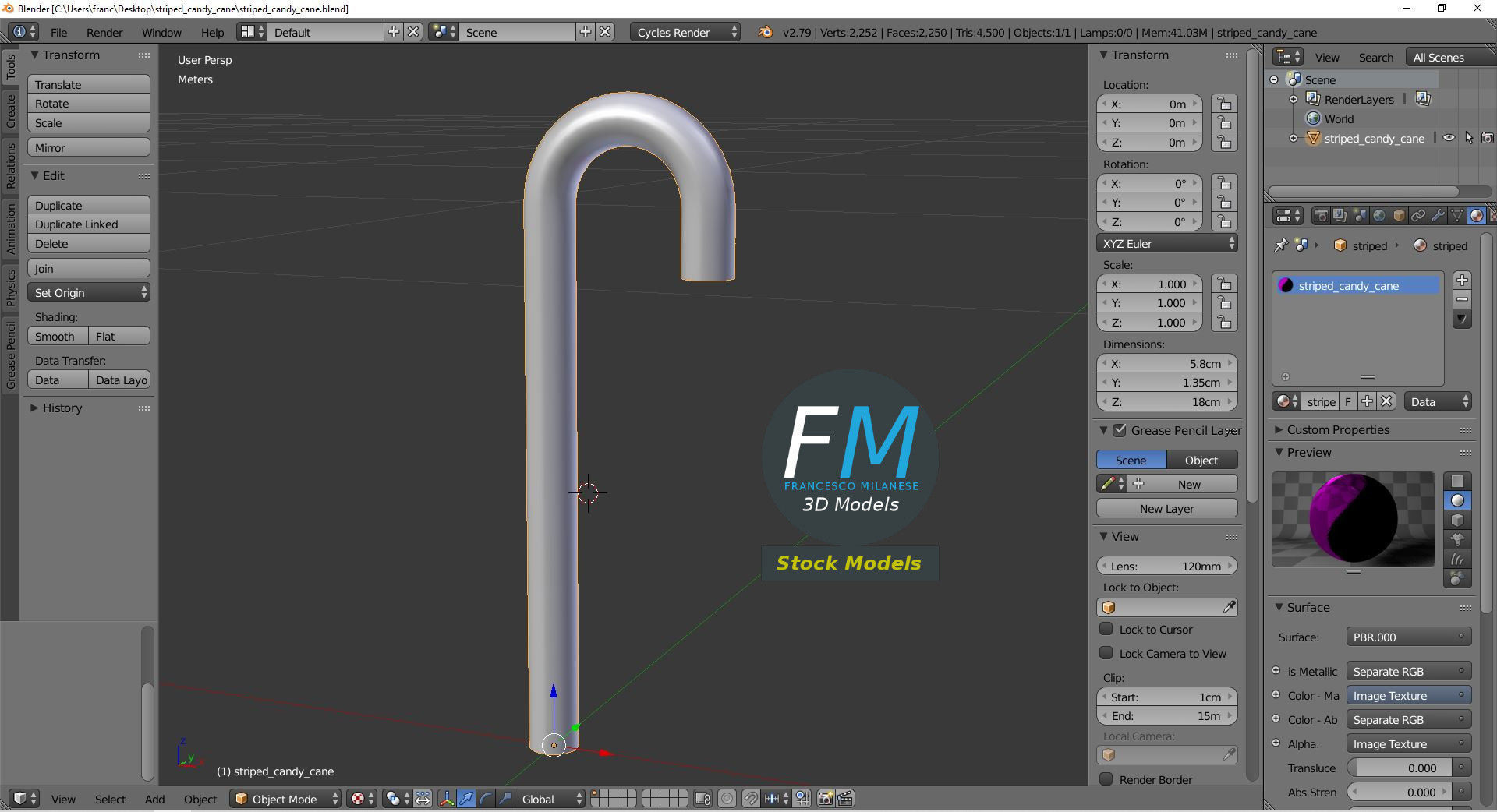Click the Lock to Object eyedropper icon
The image size is (1497, 812).
click(1229, 607)
